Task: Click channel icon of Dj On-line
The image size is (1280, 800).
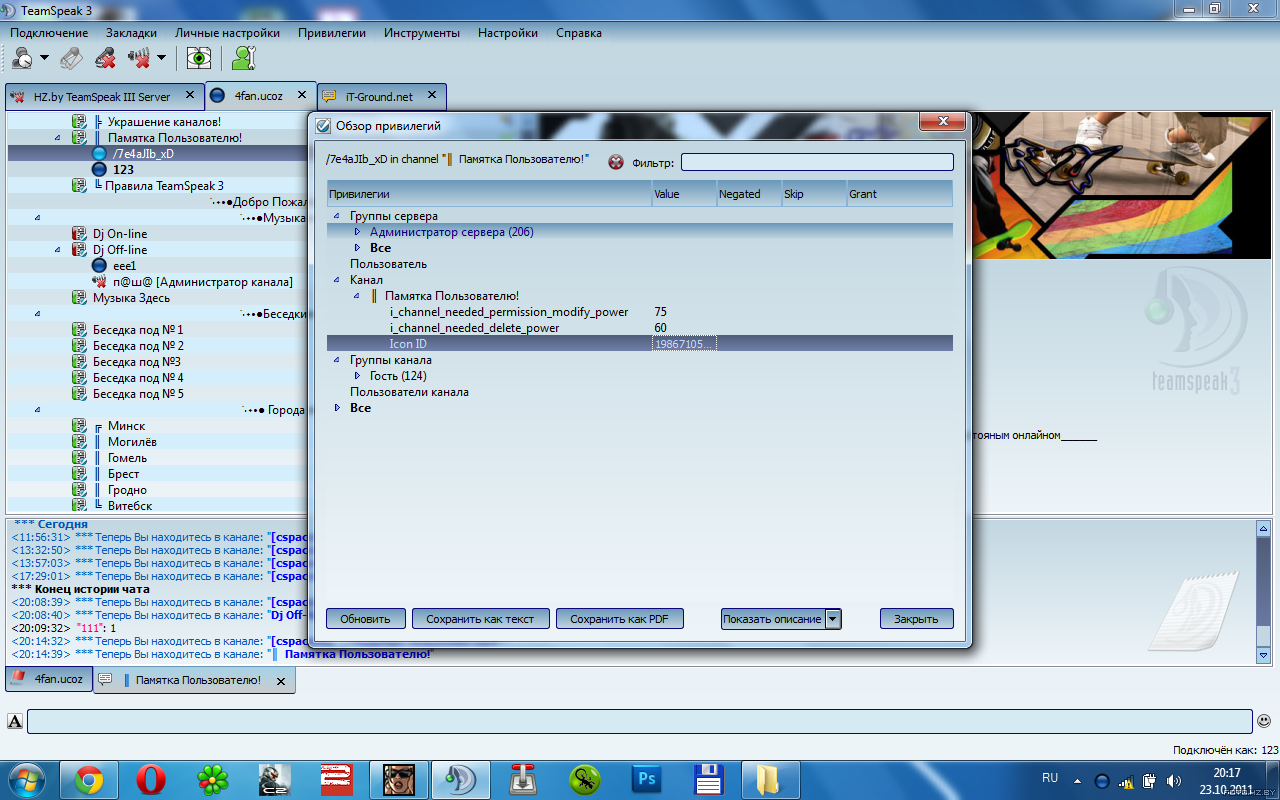Action: (x=79, y=234)
